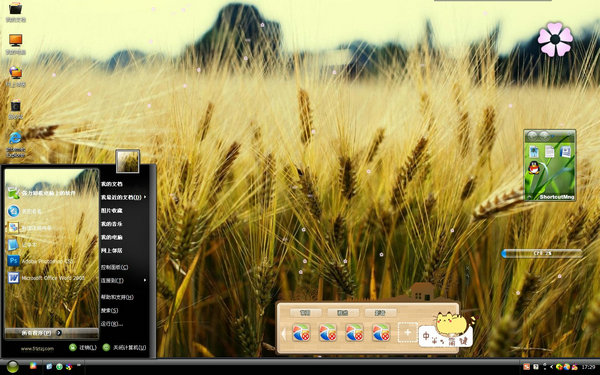Open the blue browser entry in Start menu
The height and width of the screenshot is (375, 600).
25,211
